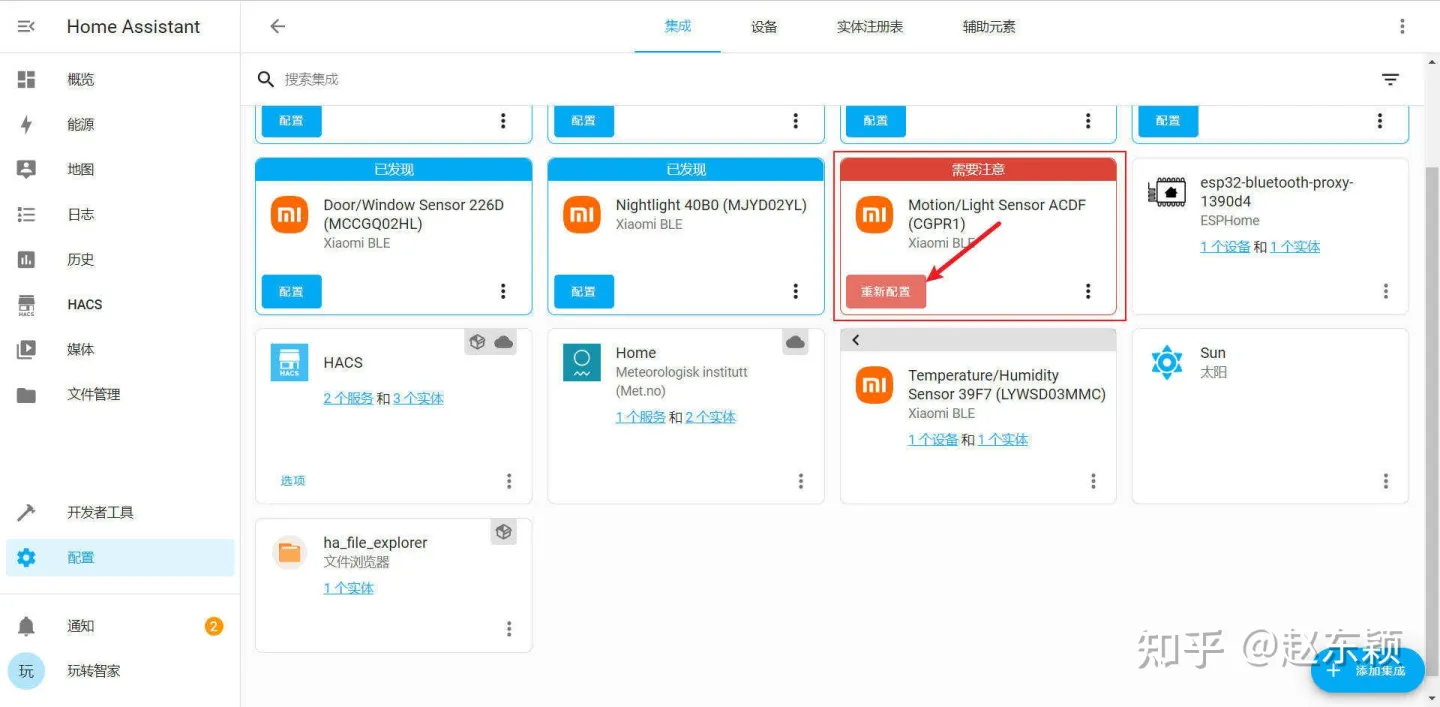Open 媒体 media browser icon

point(27,350)
